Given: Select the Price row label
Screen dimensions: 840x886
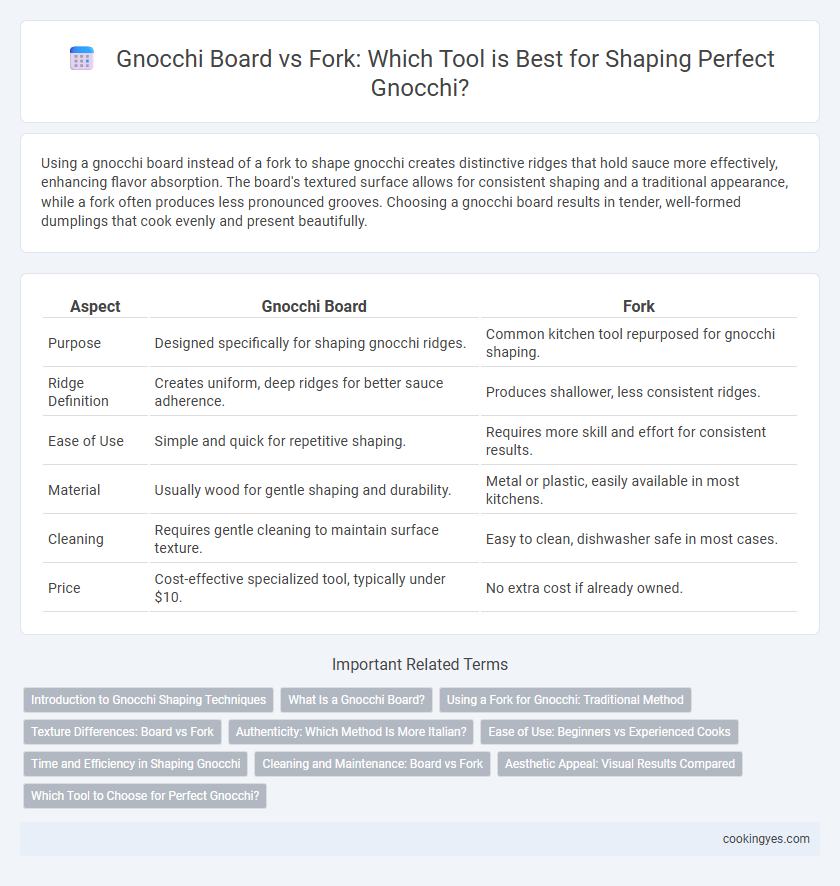Looking at the screenshot, I should pyautogui.click(x=64, y=588).
